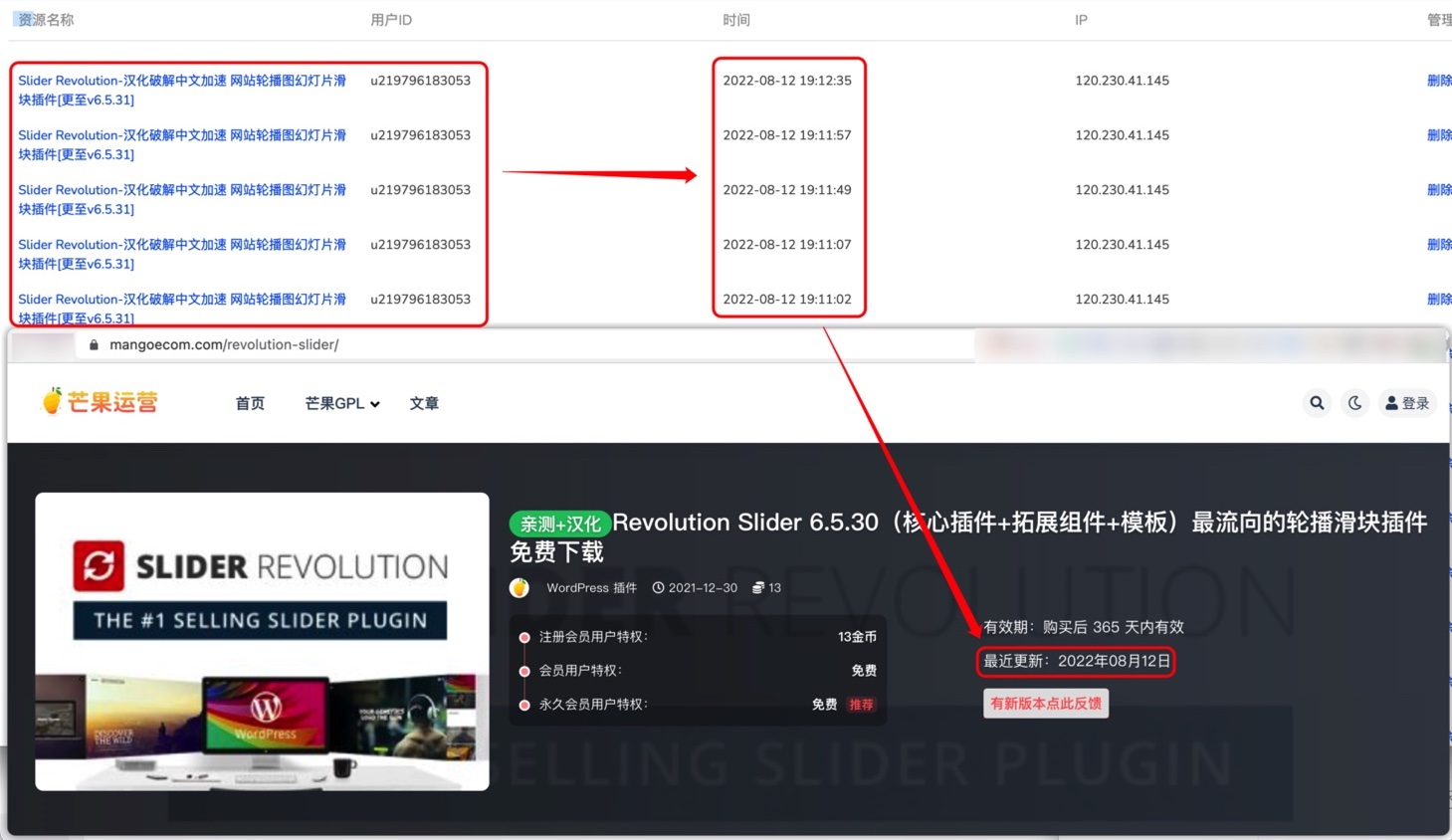The height and width of the screenshot is (840, 1452).
Task: Select timestamp 2022-08-12 19:11:49
Action: 787,190
